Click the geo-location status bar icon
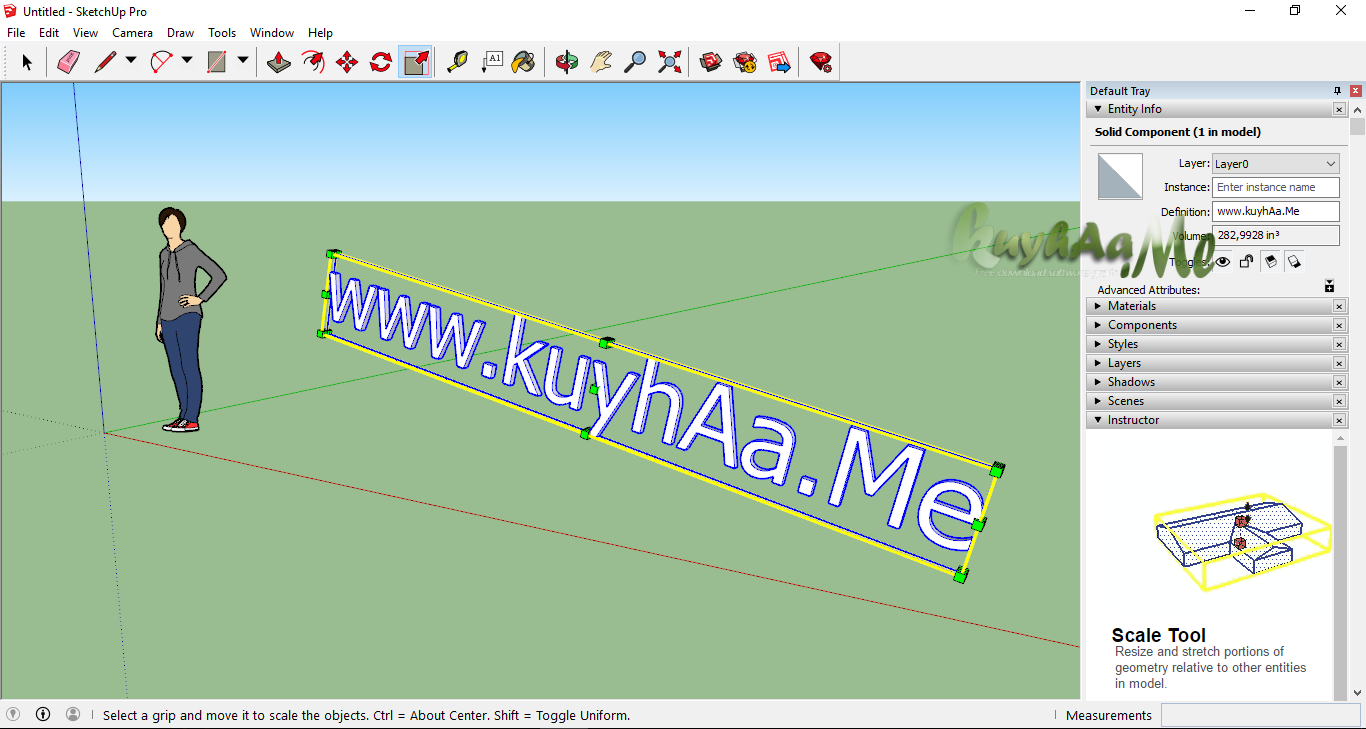 click(x=13, y=714)
